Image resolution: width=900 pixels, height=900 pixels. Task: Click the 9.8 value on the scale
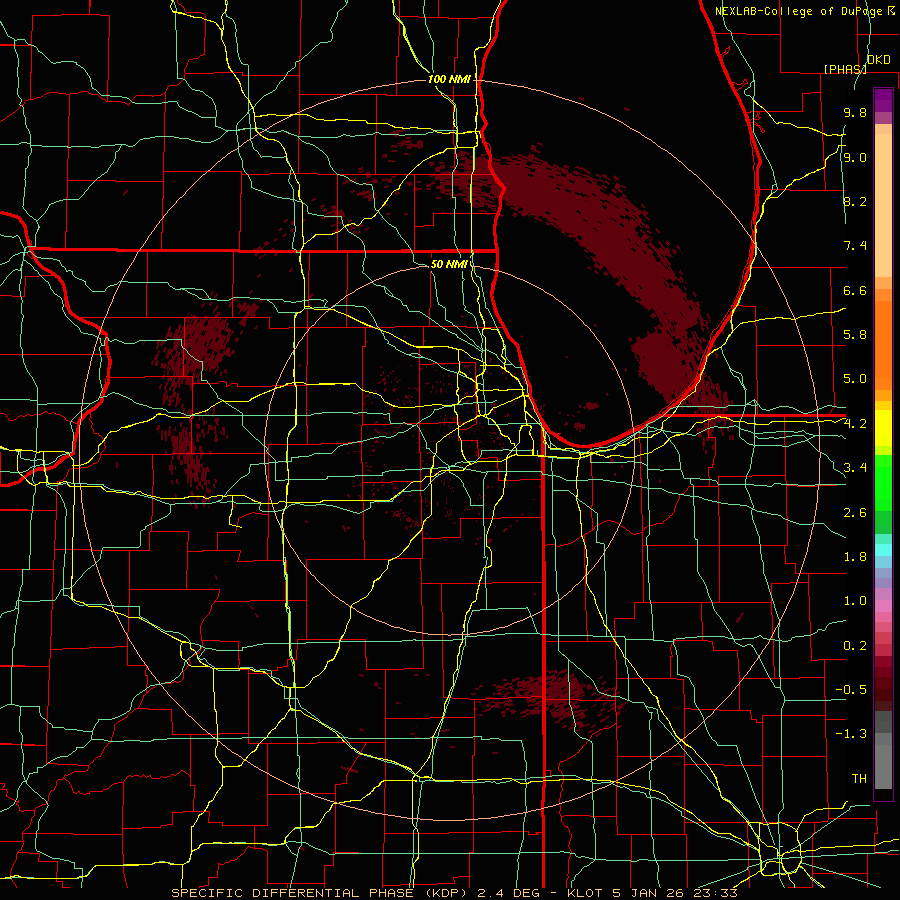pyautogui.click(x=855, y=112)
